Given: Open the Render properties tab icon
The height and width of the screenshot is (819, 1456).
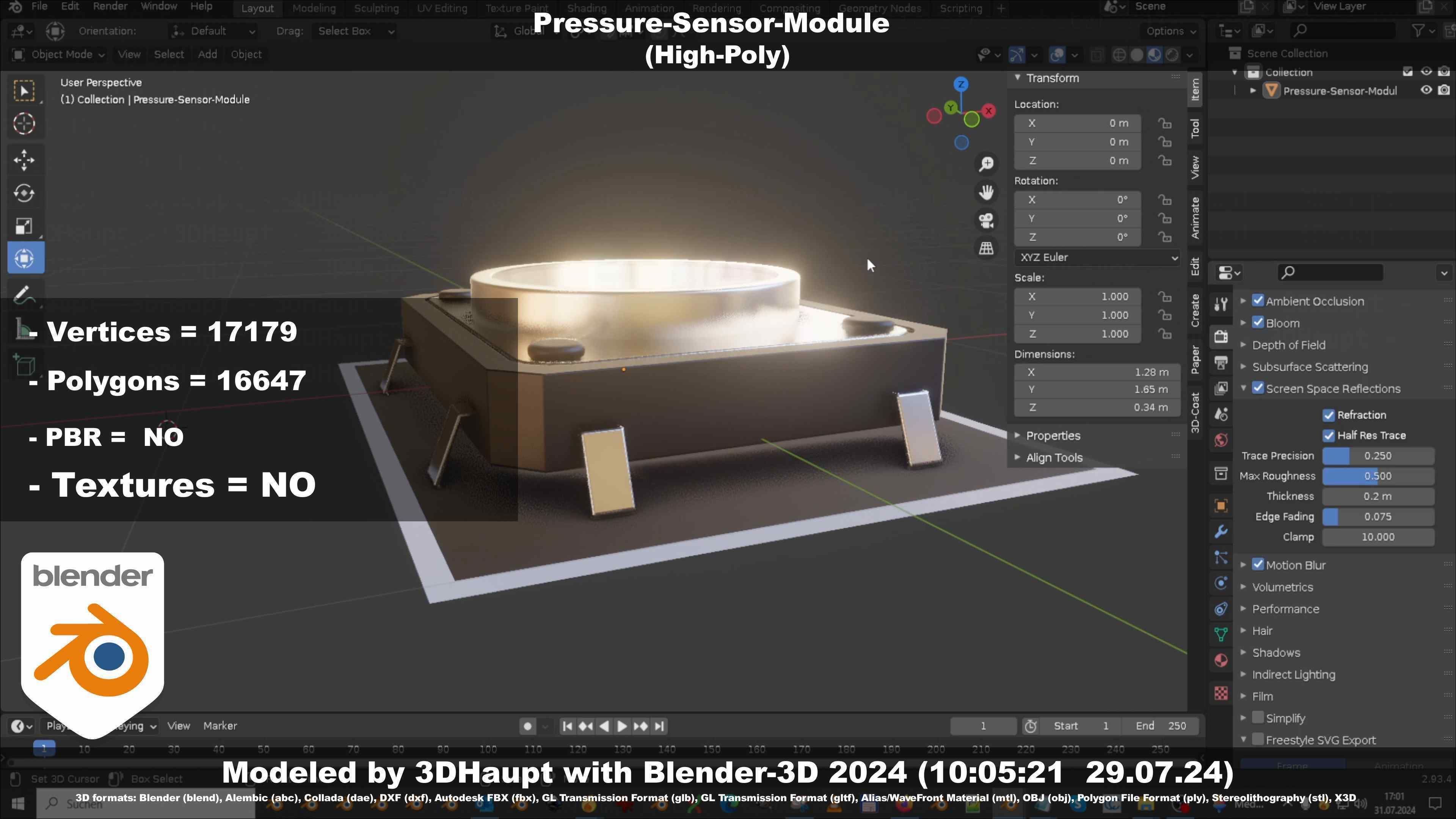Looking at the screenshot, I should click(1221, 336).
